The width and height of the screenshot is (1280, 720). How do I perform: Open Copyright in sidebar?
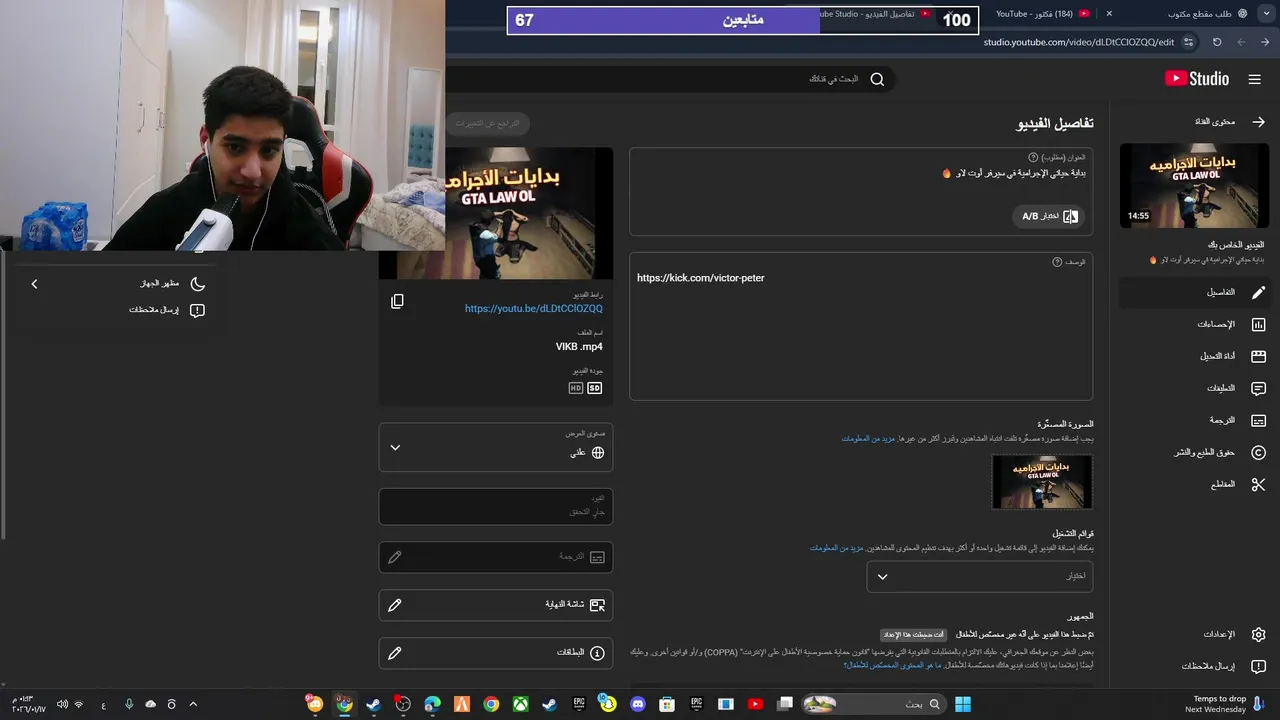coord(1193,452)
